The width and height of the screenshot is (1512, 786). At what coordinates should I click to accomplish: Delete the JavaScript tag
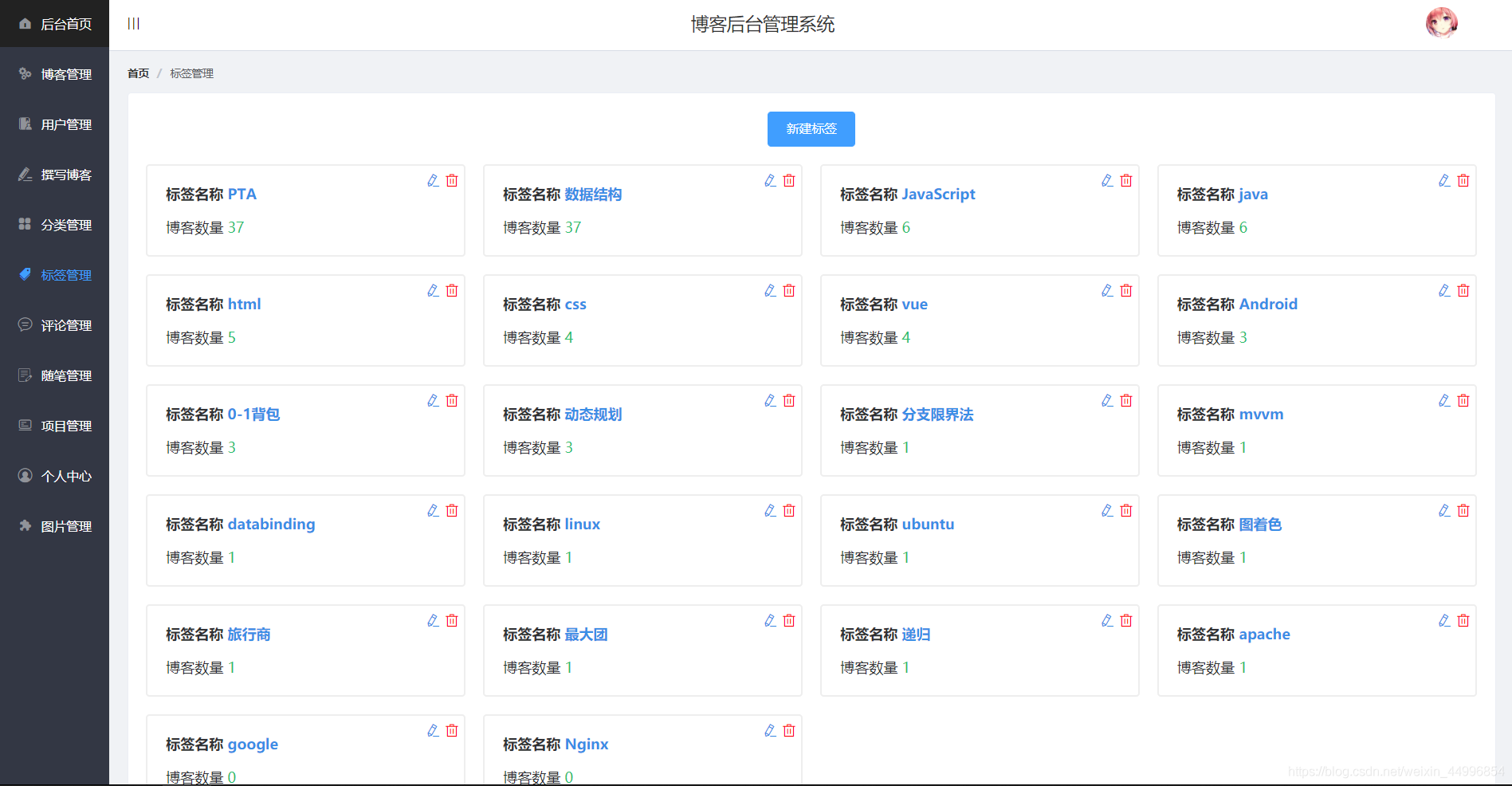point(1126,180)
